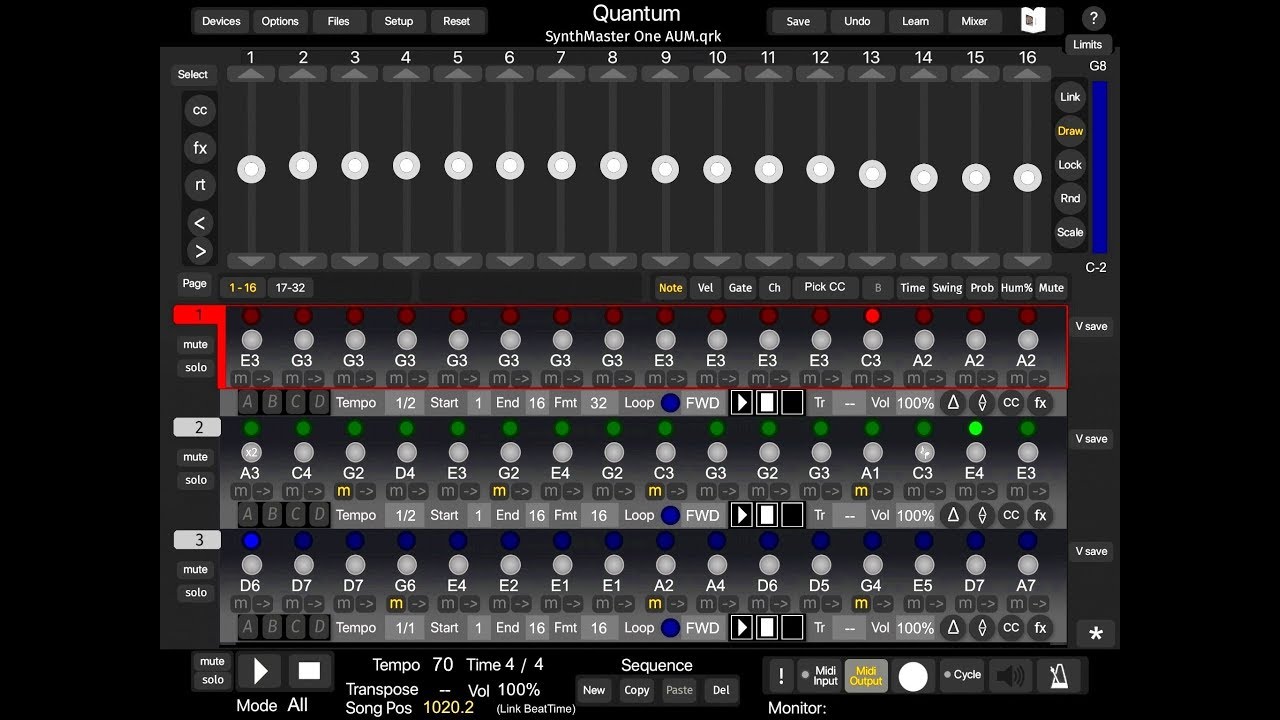Screen dimensions: 1280x720
Task: Select track 2 number label
Action: point(198,427)
